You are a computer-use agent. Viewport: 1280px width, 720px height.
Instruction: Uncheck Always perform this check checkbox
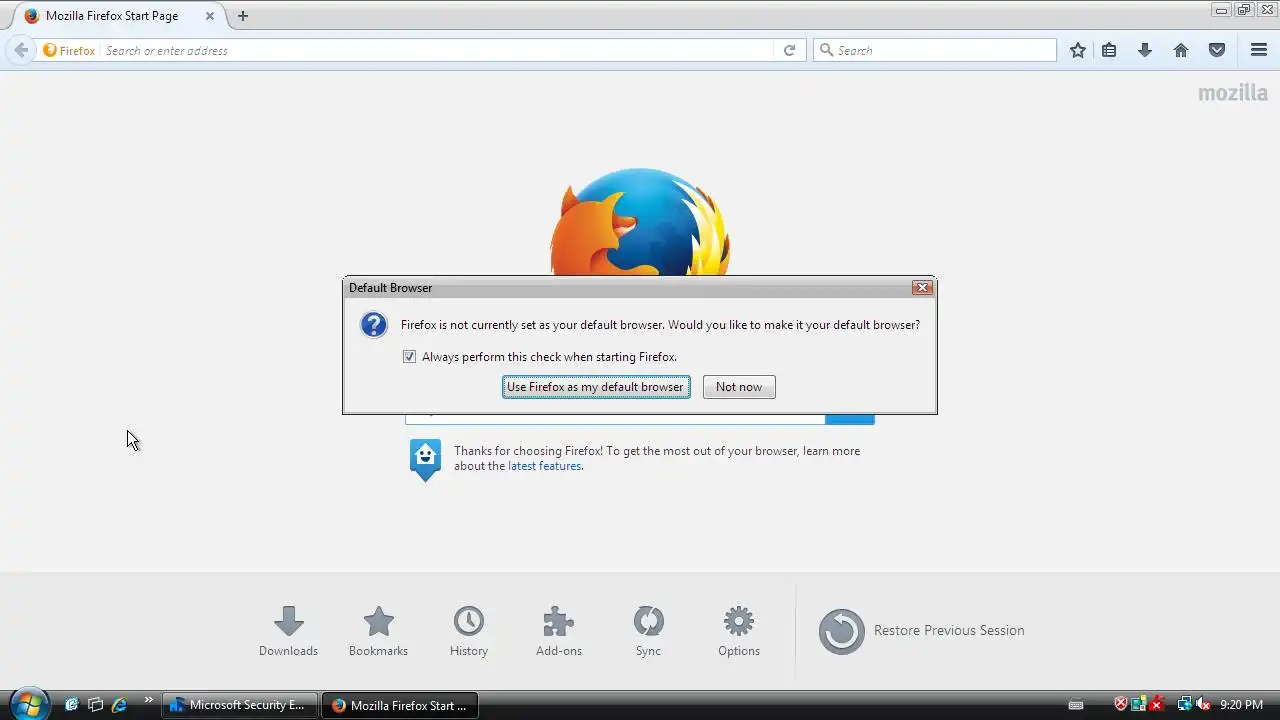[409, 357]
